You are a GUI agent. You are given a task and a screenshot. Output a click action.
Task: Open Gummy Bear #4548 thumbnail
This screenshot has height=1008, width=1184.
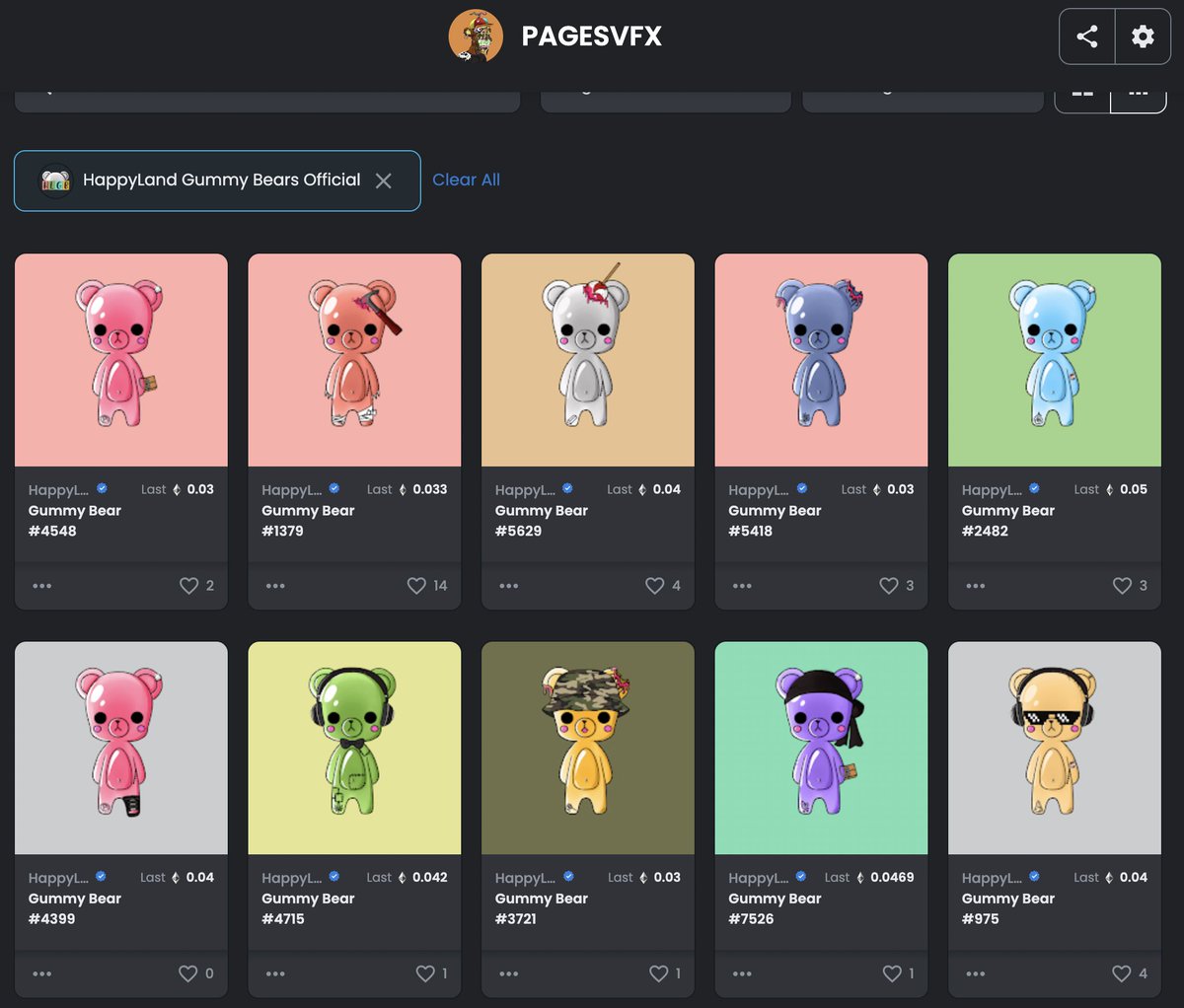(121, 360)
